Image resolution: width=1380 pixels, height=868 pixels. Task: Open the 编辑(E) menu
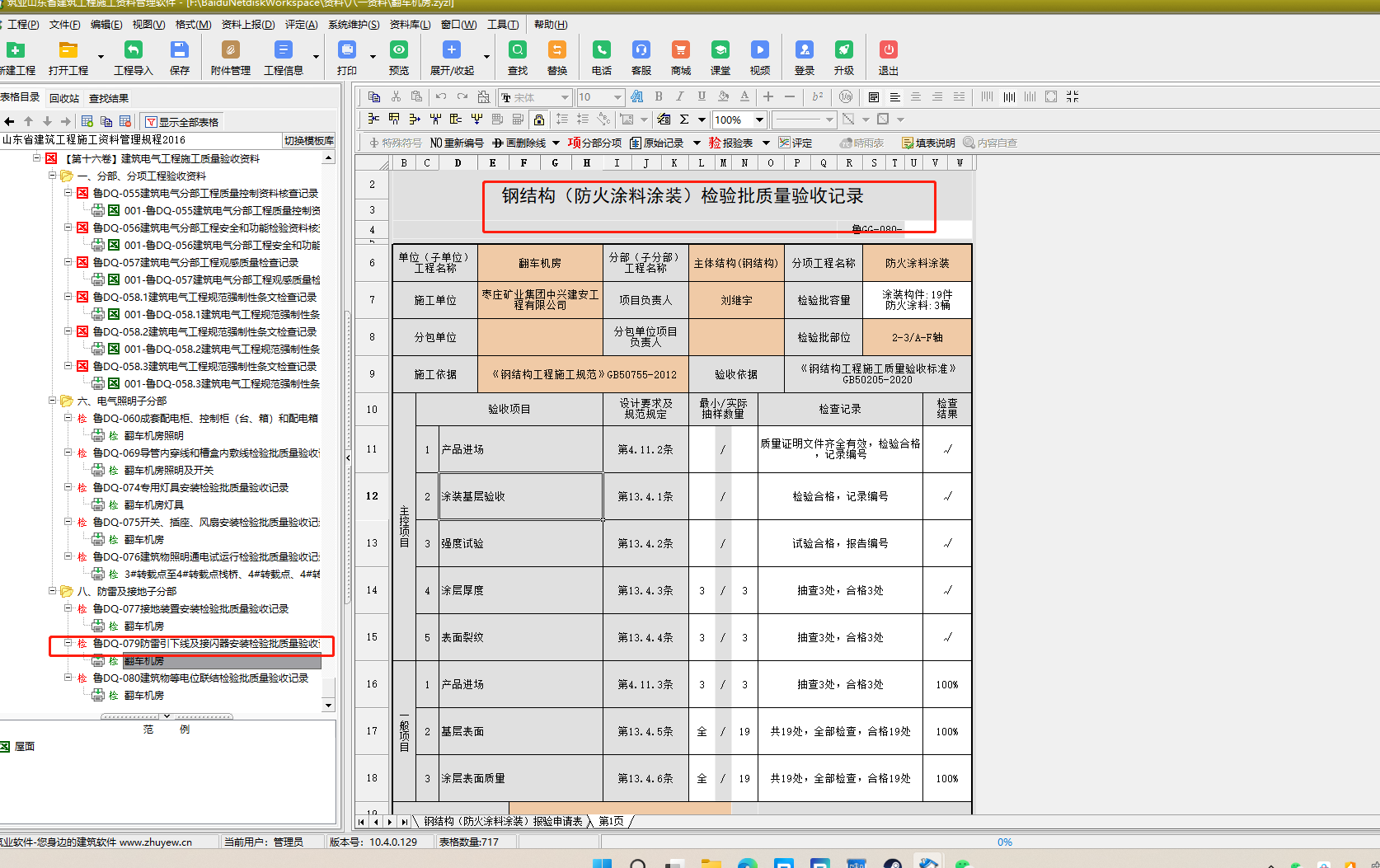pyautogui.click(x=106, y=25)
